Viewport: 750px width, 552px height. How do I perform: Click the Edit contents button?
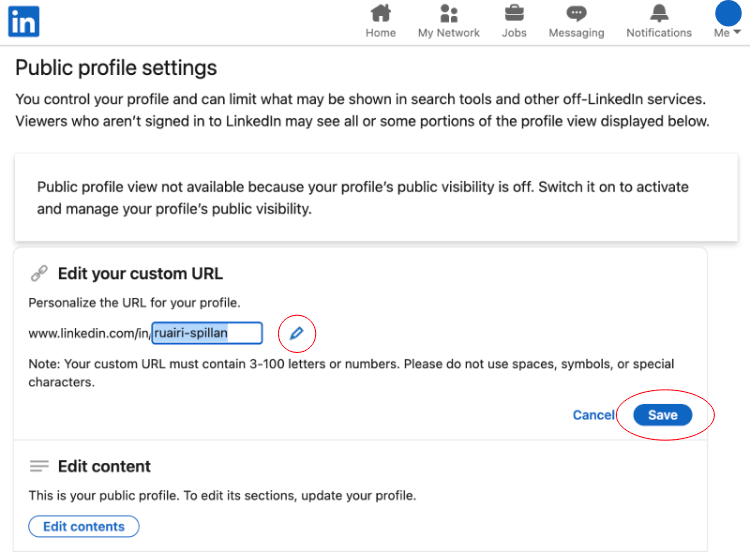pos(84,526)
